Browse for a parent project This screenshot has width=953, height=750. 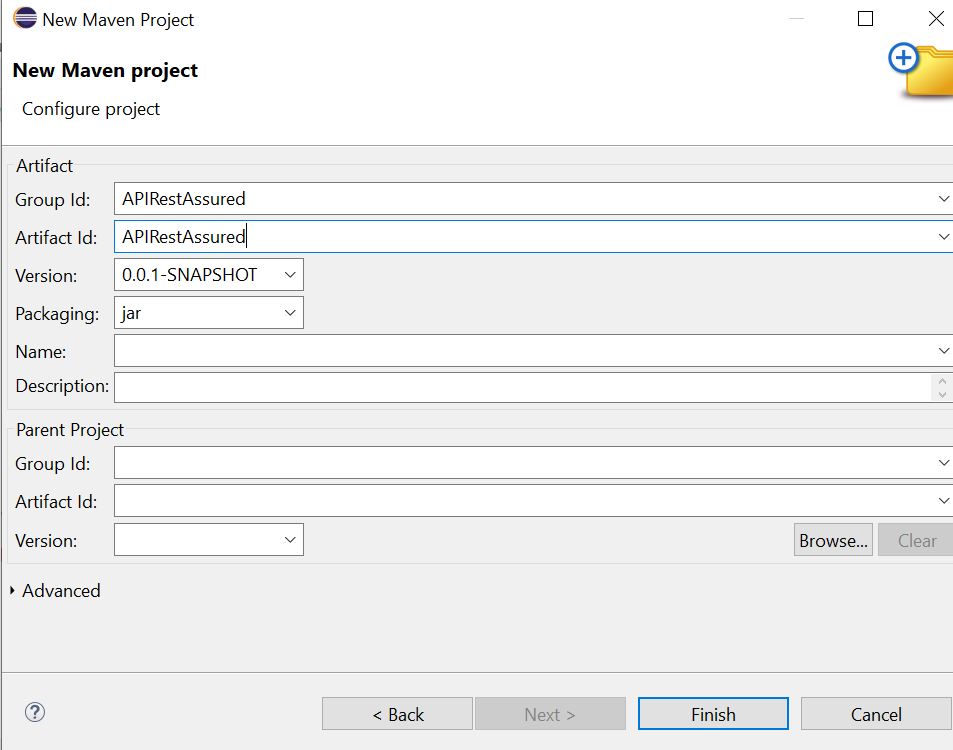point(833,539)
